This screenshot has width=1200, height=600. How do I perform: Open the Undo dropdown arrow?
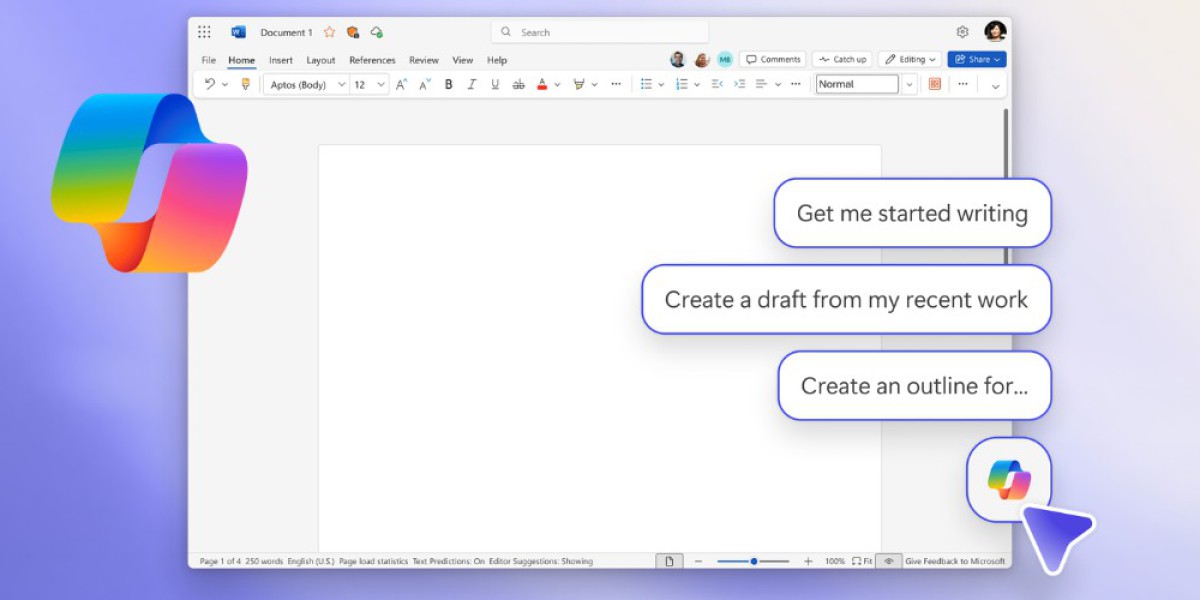click(225, 85)
